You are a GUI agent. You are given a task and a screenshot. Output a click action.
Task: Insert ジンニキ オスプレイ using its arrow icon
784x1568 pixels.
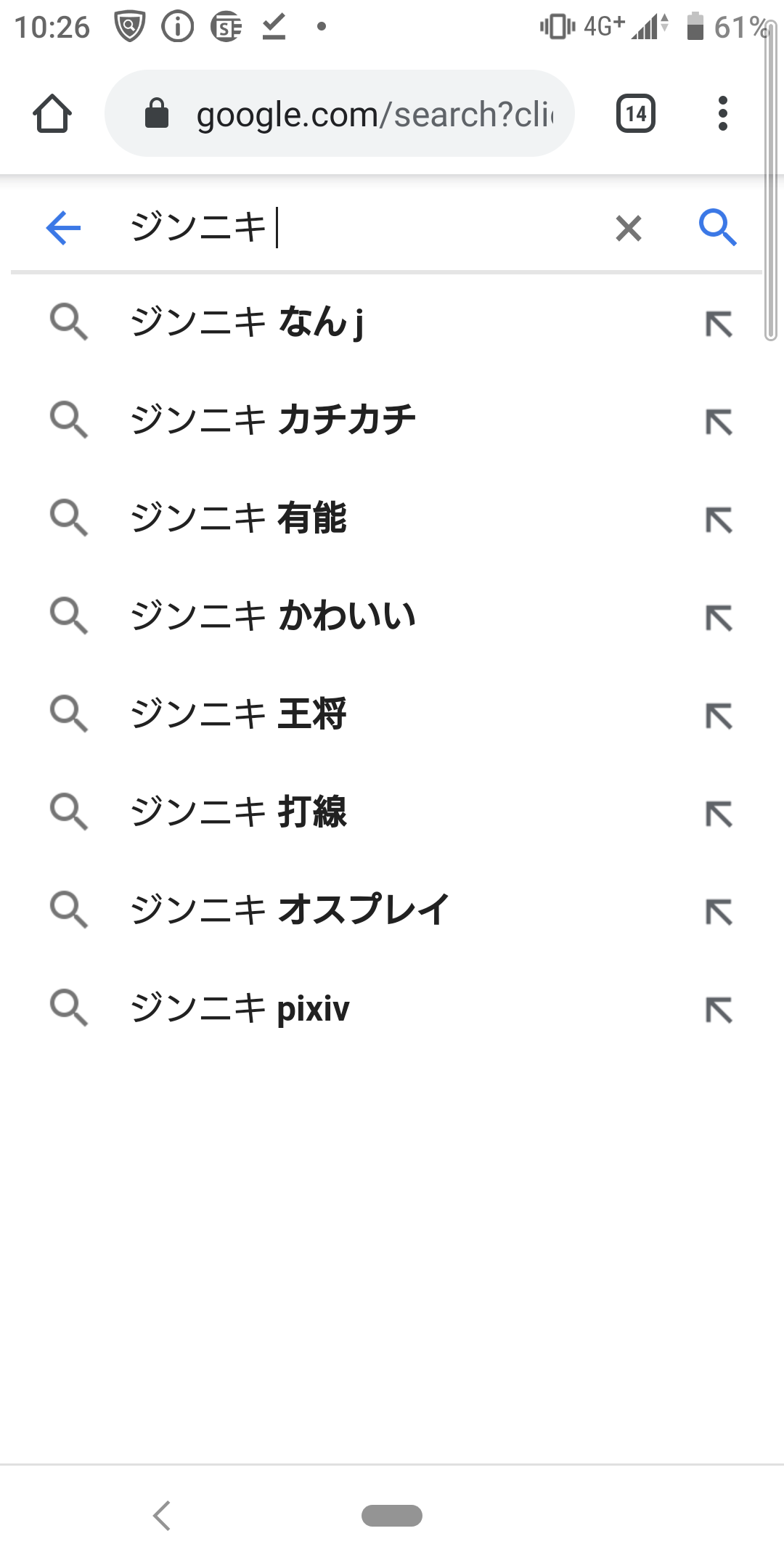pos(719,912)
